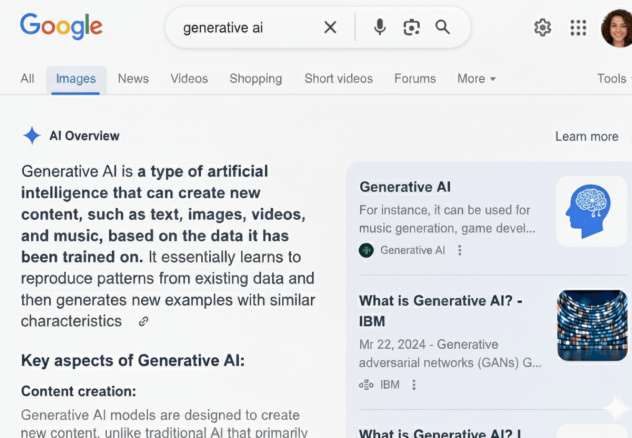Click the Learn more link
The image size is (632, 438).
(586, 137)
